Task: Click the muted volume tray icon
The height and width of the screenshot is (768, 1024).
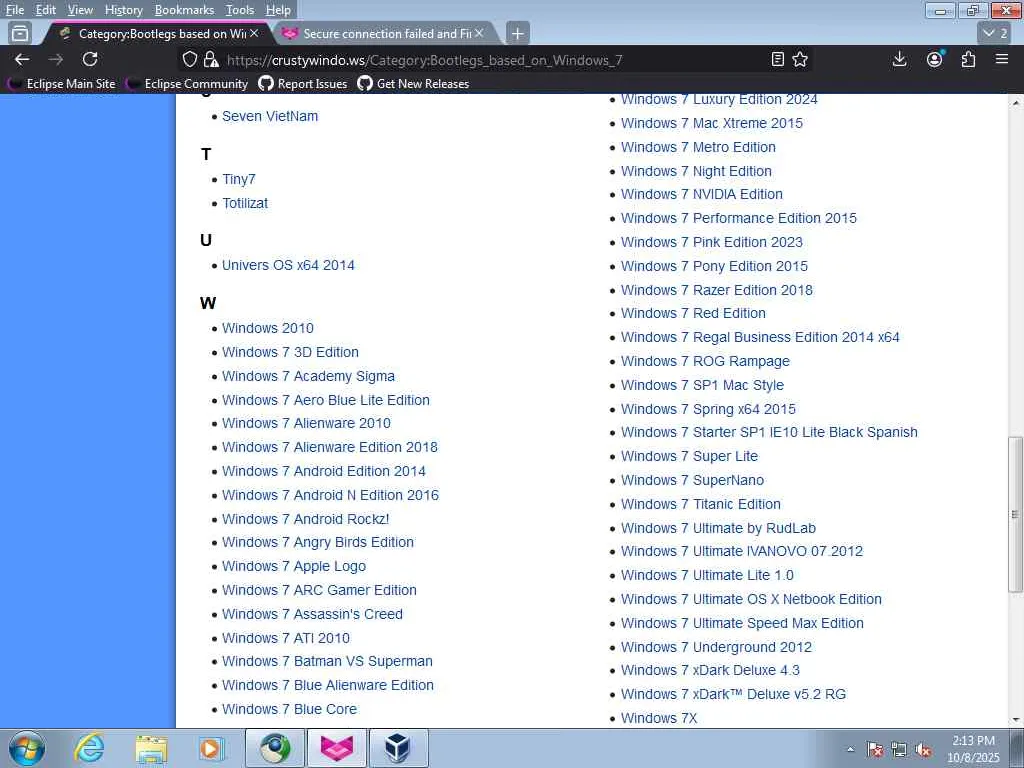Action: point(923,749)
